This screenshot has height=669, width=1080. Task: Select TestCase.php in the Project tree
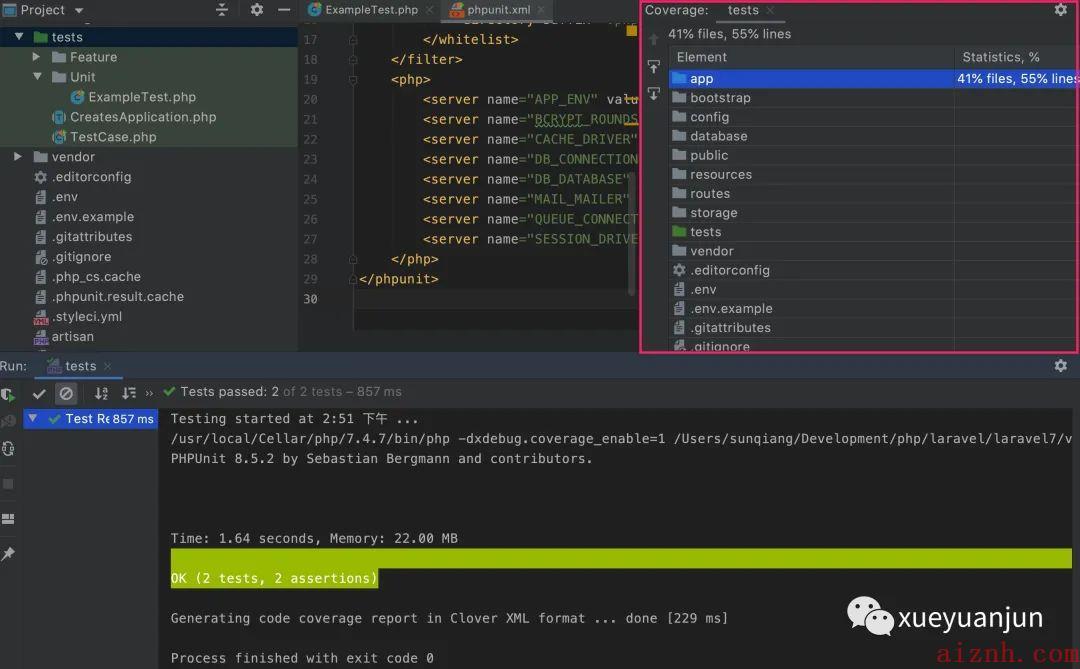pyautogui.click(x=113, y=137)
